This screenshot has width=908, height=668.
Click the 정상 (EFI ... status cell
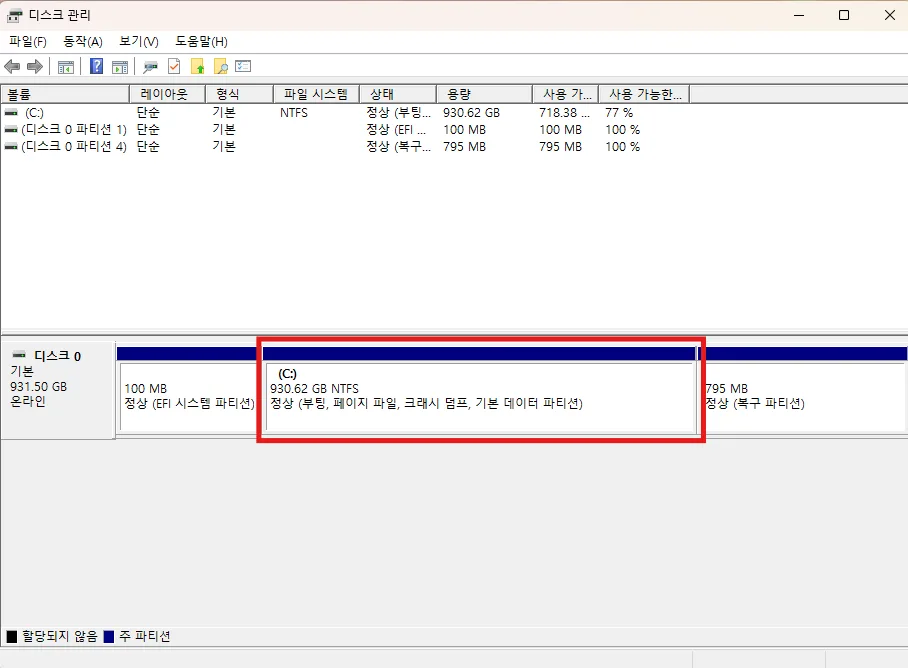tap(396, 130)
